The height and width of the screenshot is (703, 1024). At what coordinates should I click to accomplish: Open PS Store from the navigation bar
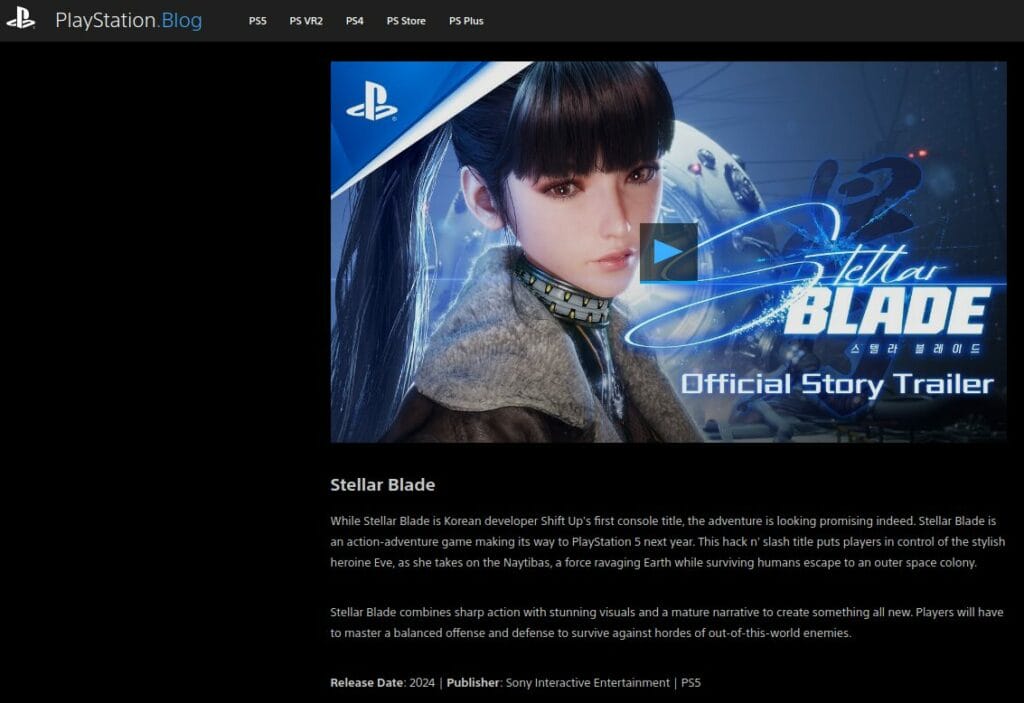click(406, 21)
